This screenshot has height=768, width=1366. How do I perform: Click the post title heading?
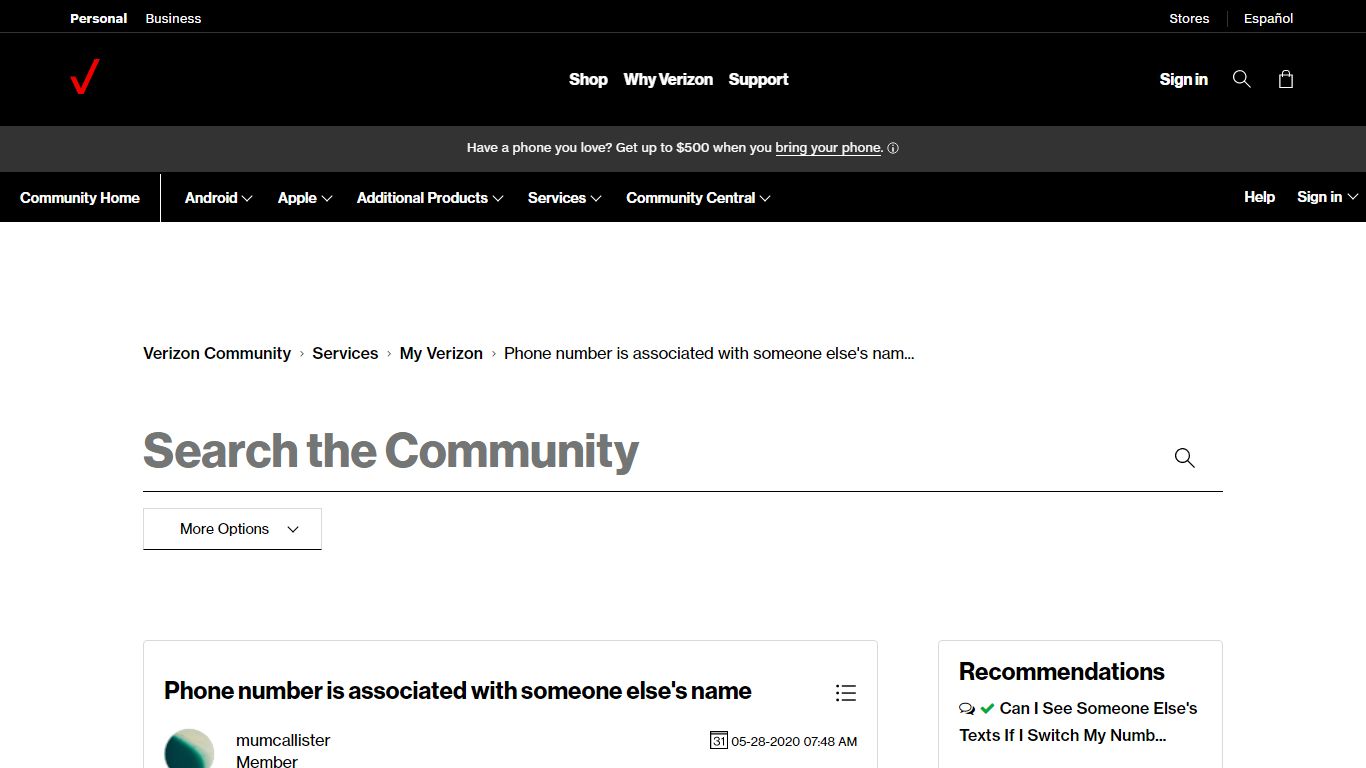click(458, 691)
